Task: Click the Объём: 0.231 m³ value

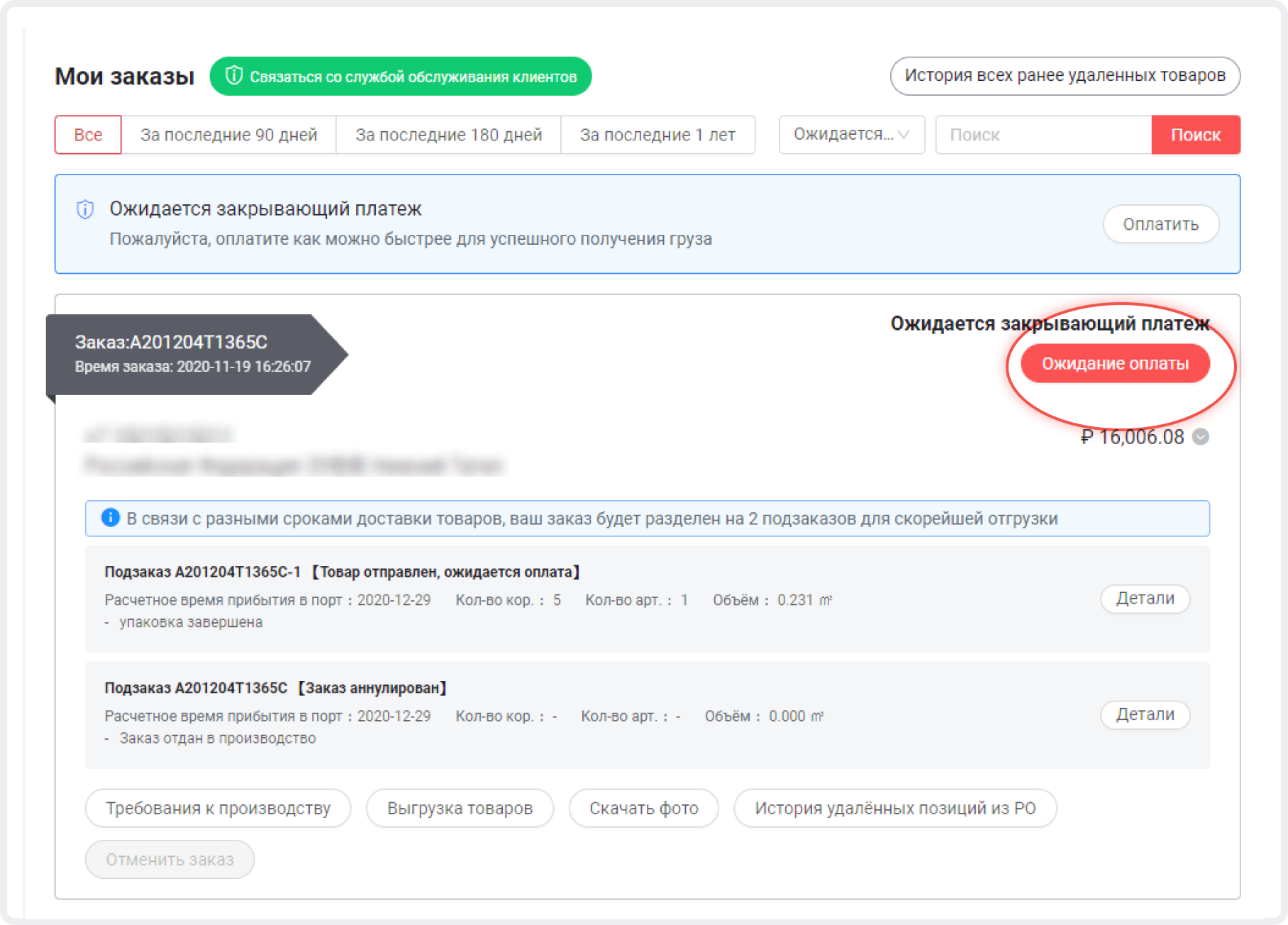Action: click(772, 600)
